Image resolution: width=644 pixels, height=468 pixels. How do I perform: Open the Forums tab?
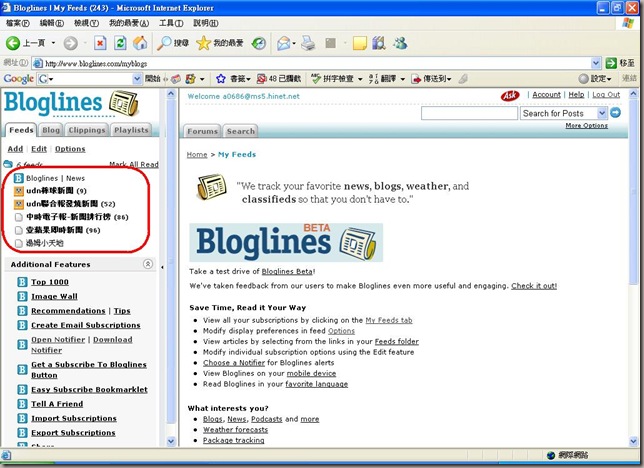[202, 131]
